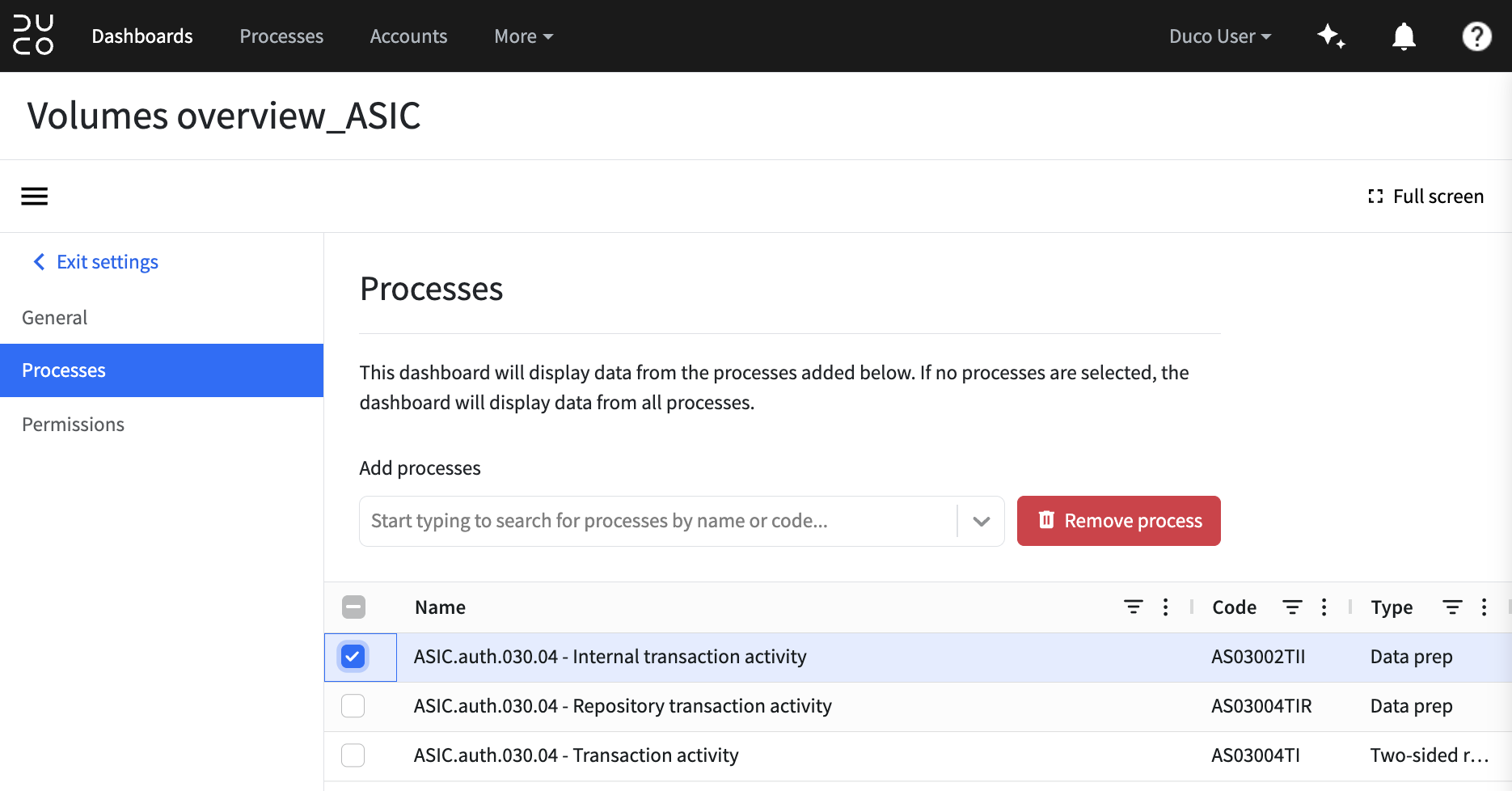Screen dimensions: 1512x791
Task: Open the Duco User dropdown
Action: (x=1220, y=36)
